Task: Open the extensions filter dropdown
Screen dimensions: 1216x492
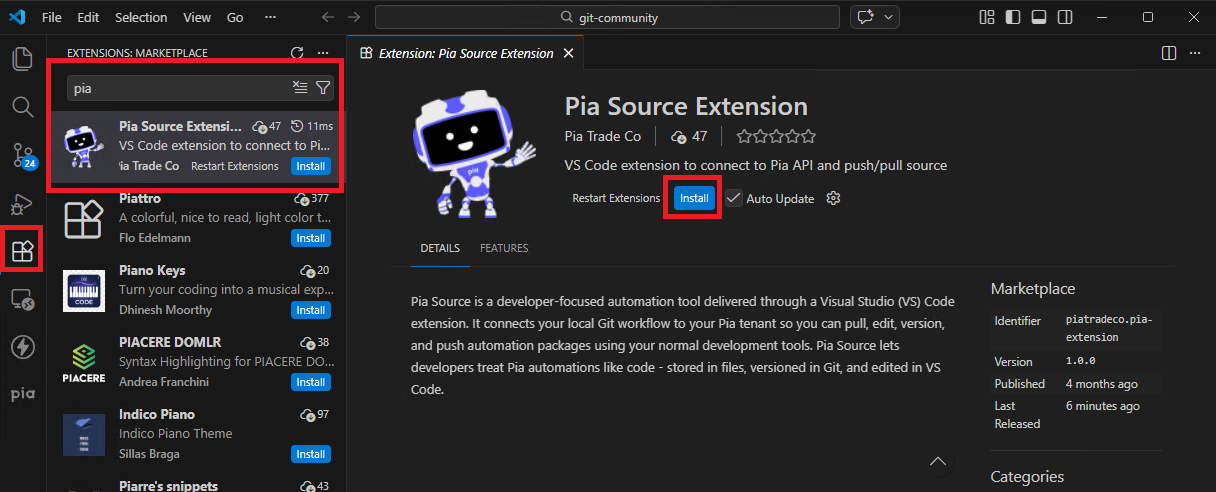Action: (x=323, y=88)
